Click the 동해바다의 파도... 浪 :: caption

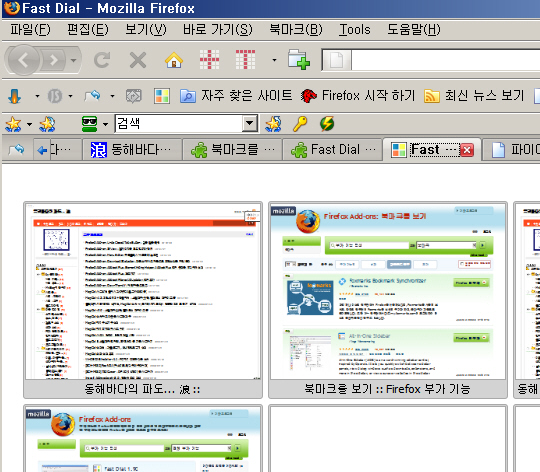[x=143, y=389]
